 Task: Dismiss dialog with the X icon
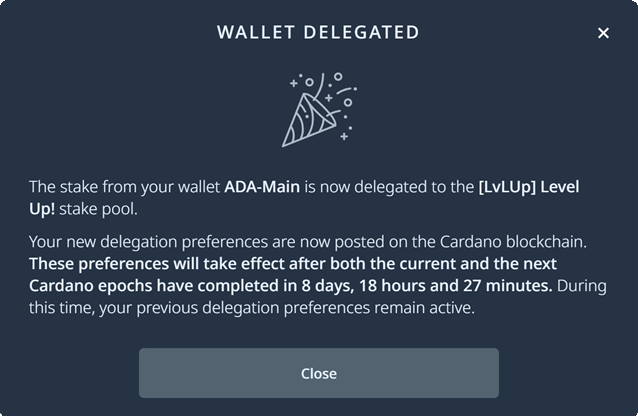pyautogui.click(x=603, y=33)
